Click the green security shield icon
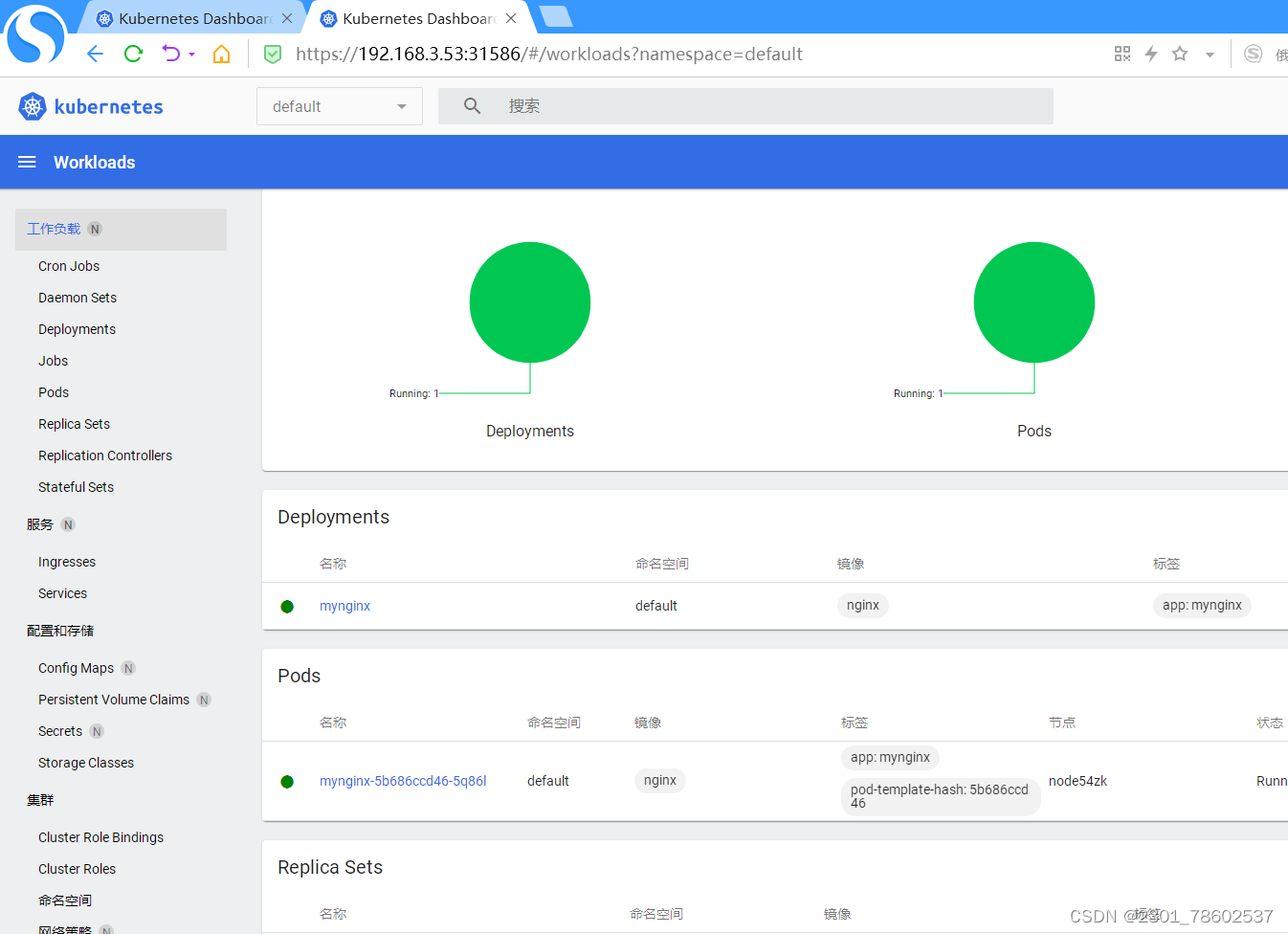This screenshot has width=1288, height=934. (273, 55)
